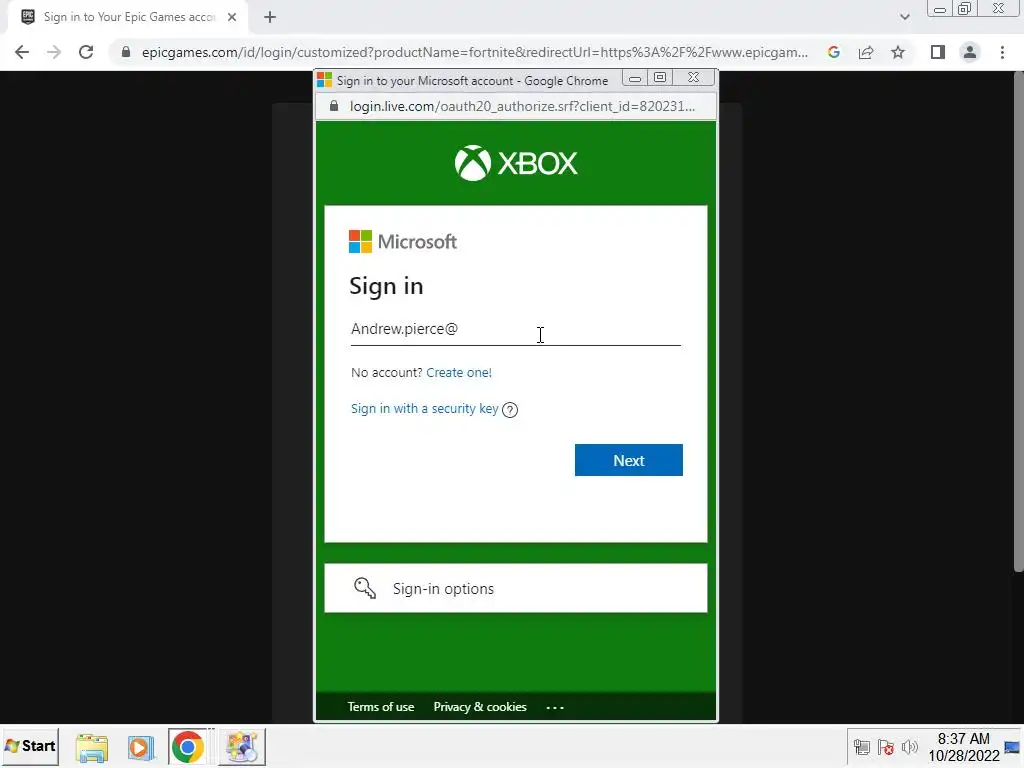This screenshot has width=1024, height=768.
Task: Reload the Epic Games login page
Action: 86,52
